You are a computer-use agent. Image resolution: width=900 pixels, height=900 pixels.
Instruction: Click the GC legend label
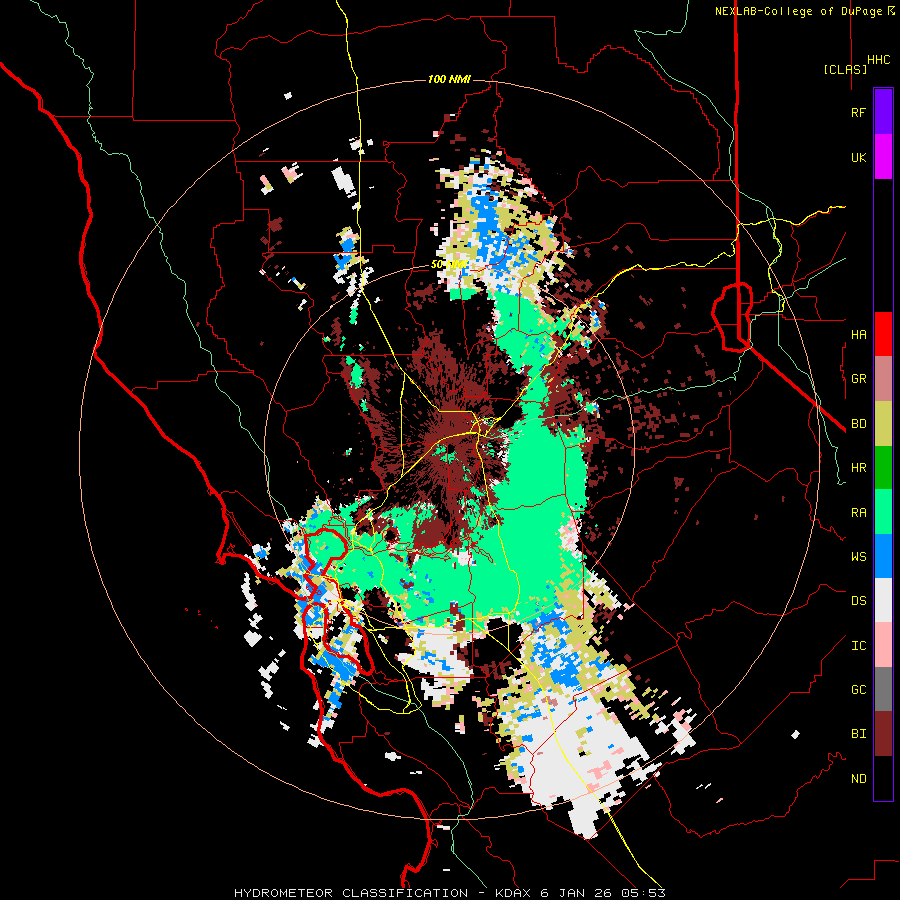[858, 690]
